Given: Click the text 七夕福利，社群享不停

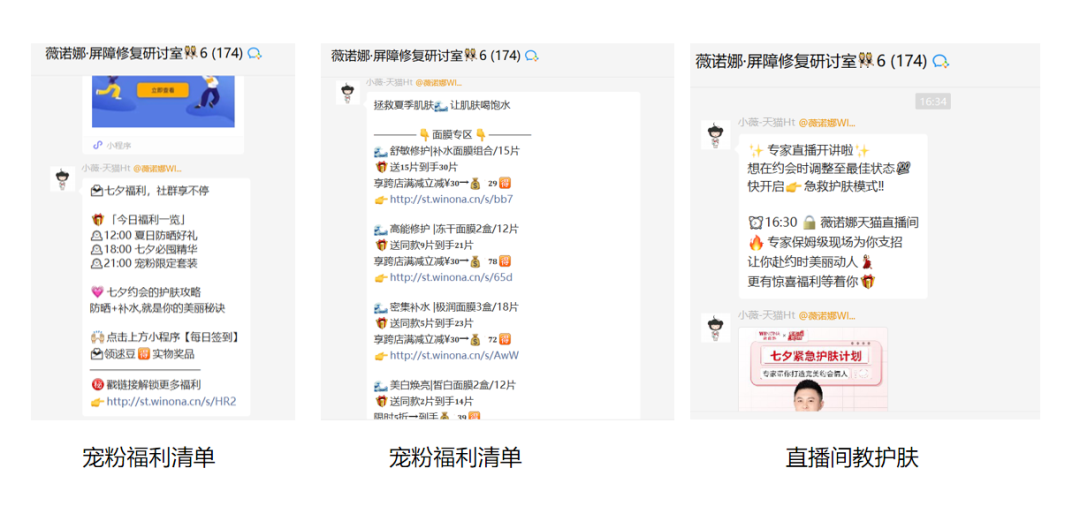Looking at the screenshot, I should [156, 191].
